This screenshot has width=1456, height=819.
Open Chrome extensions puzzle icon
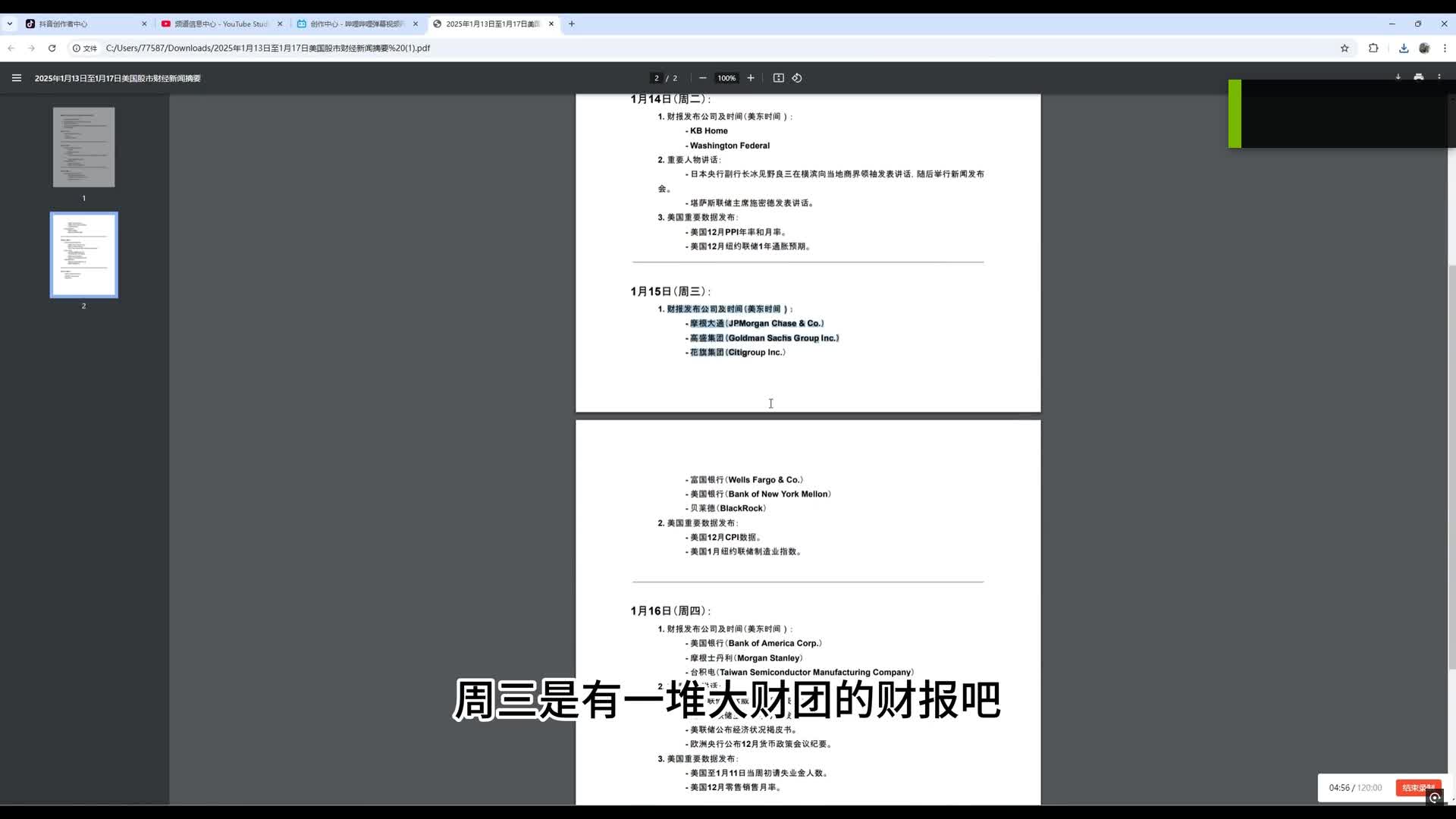[1373, 48]
